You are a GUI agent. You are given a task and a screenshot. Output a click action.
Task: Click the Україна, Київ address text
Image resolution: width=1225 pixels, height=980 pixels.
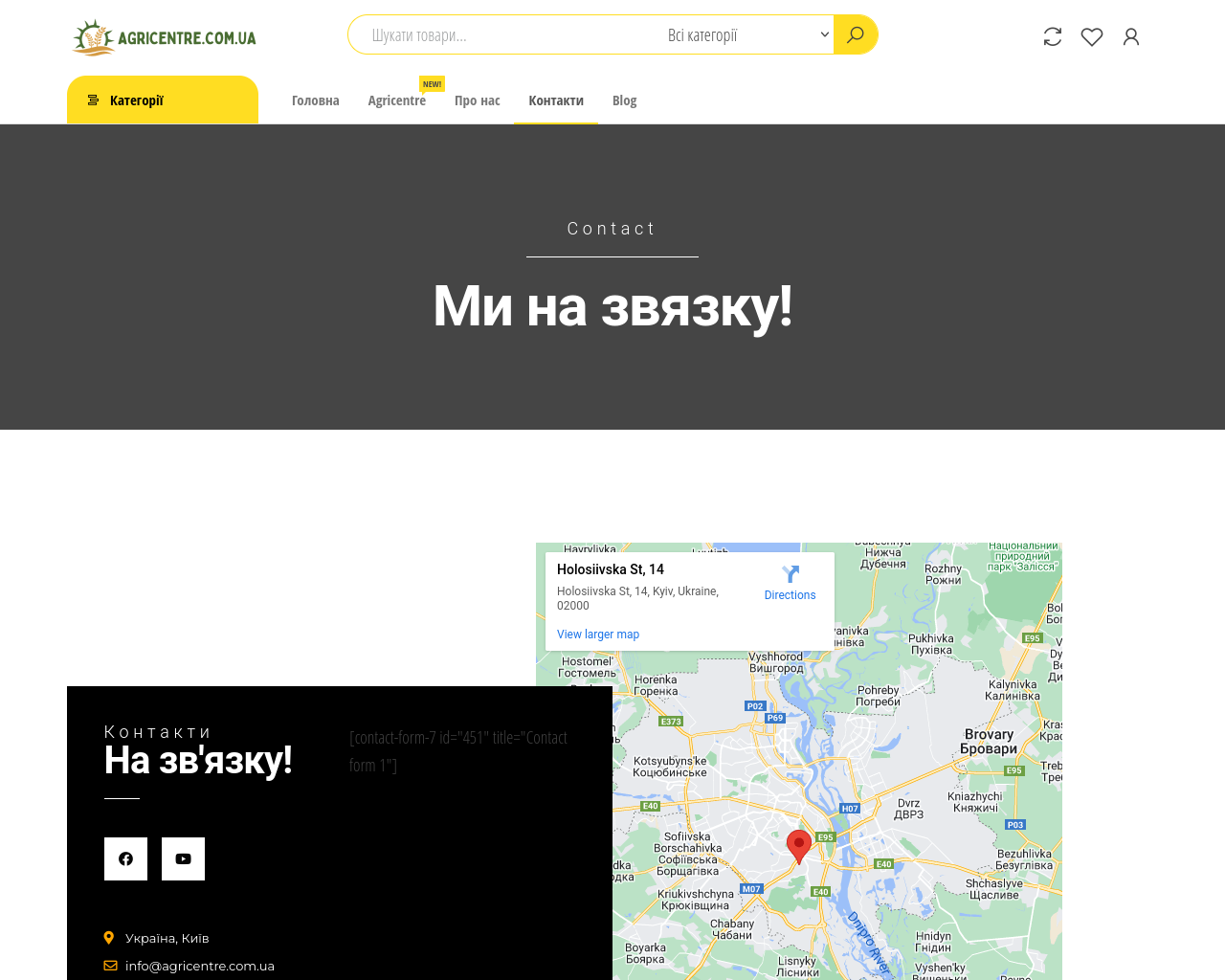(167, 938)
